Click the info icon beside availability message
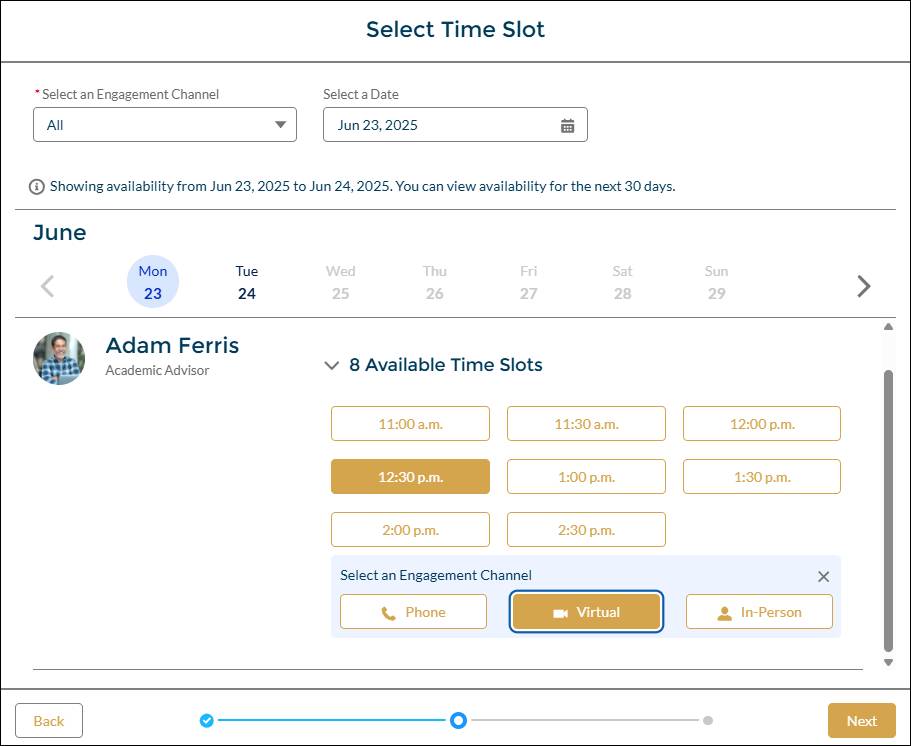Viewport: 911px width, 746px height. pos(37,187)
